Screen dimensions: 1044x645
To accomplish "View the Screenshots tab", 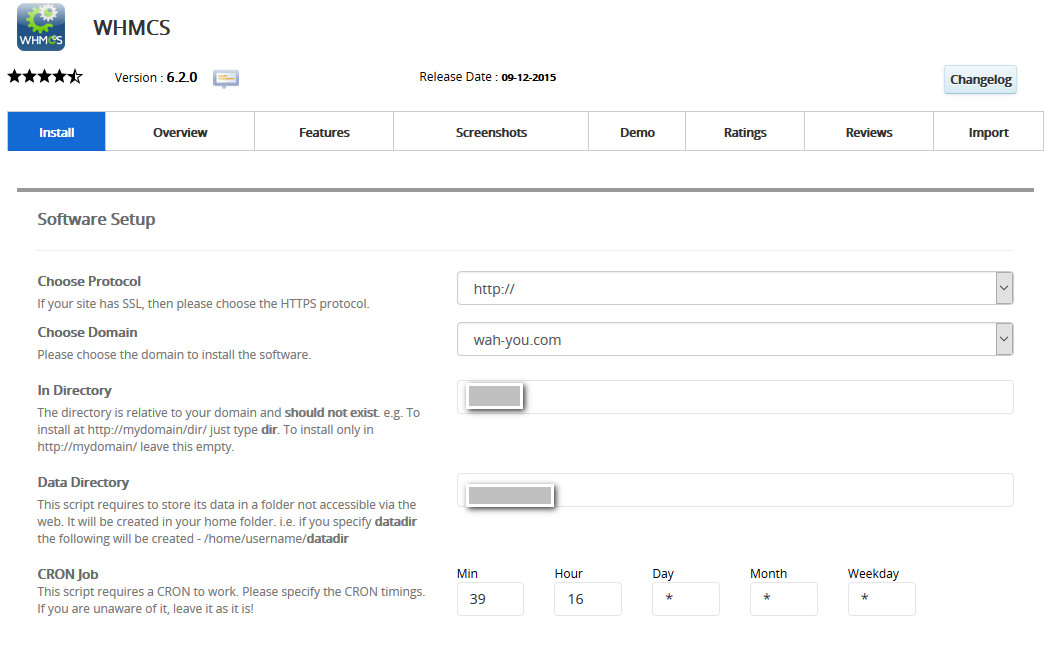I will coord(491,132).
